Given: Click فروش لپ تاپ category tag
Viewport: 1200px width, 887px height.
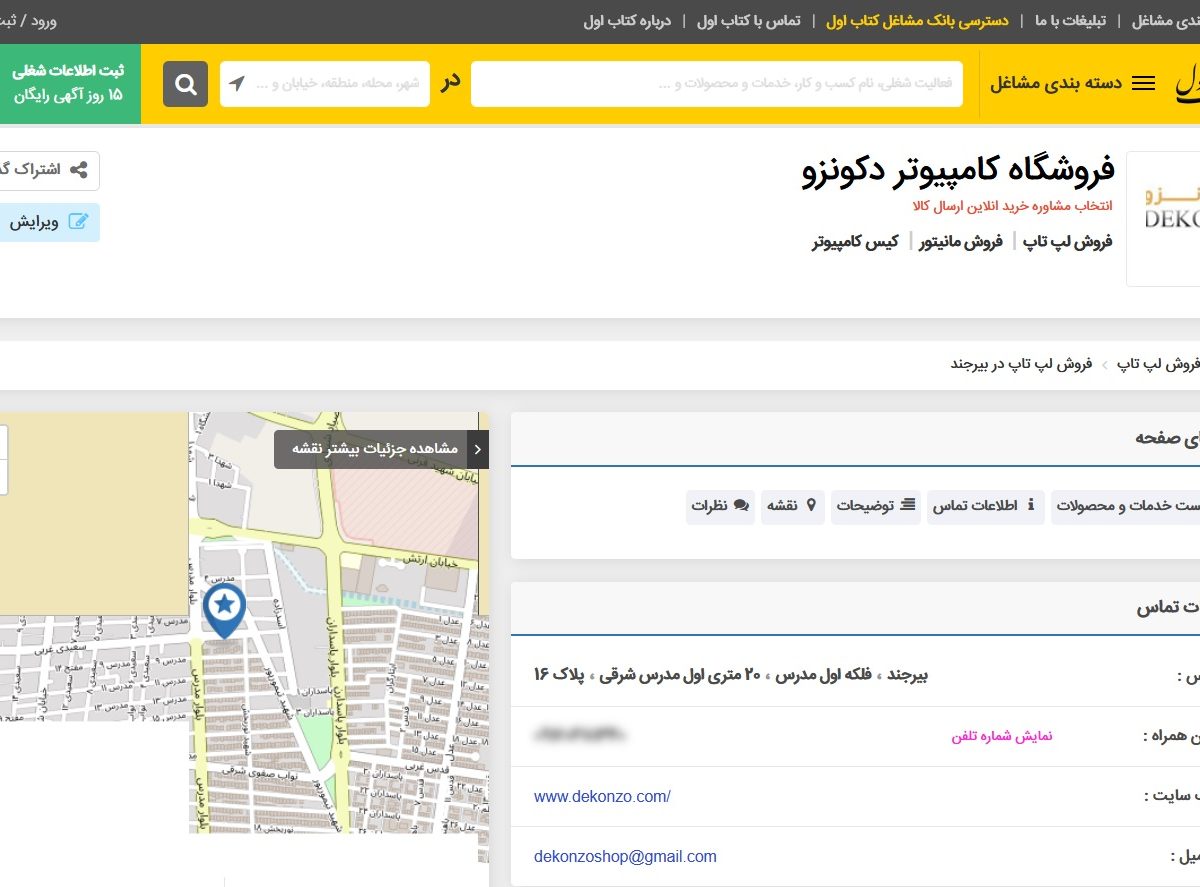Looking at the screenshot, I should tap(1068, 241).
